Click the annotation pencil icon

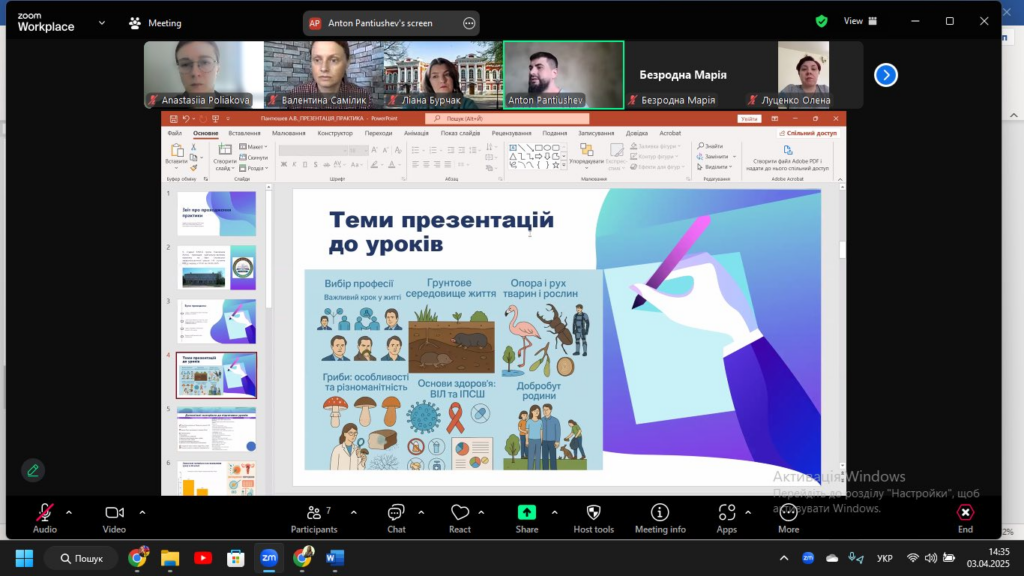coord(33,470)
